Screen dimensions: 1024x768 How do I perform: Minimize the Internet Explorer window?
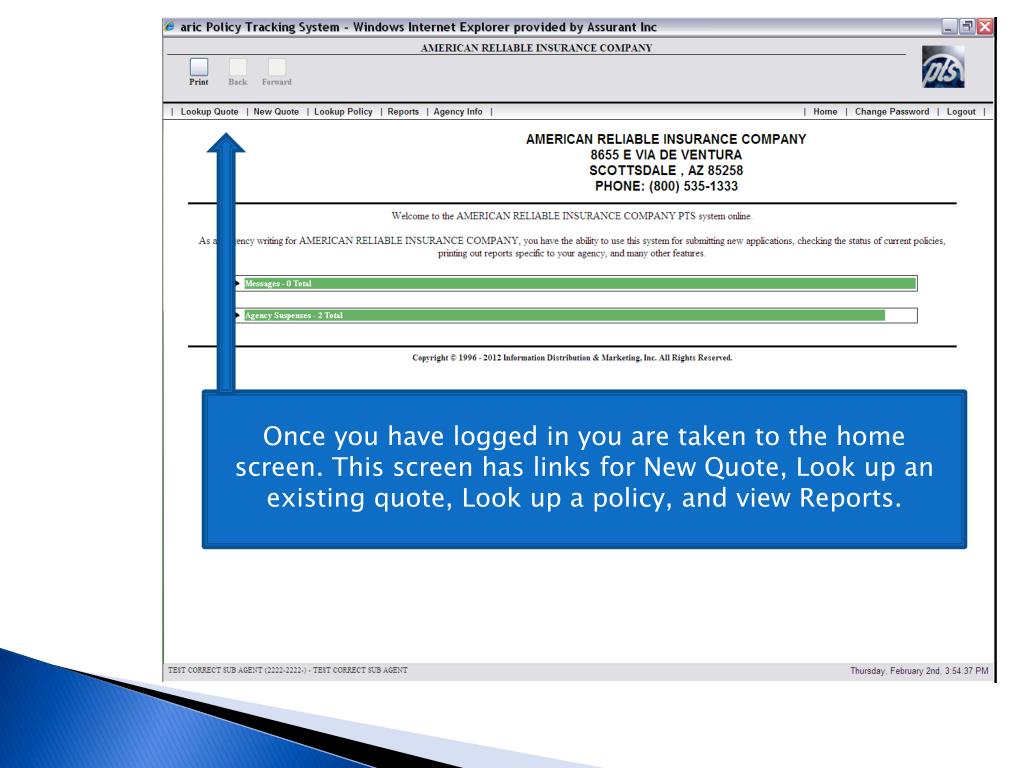(949, 27)
